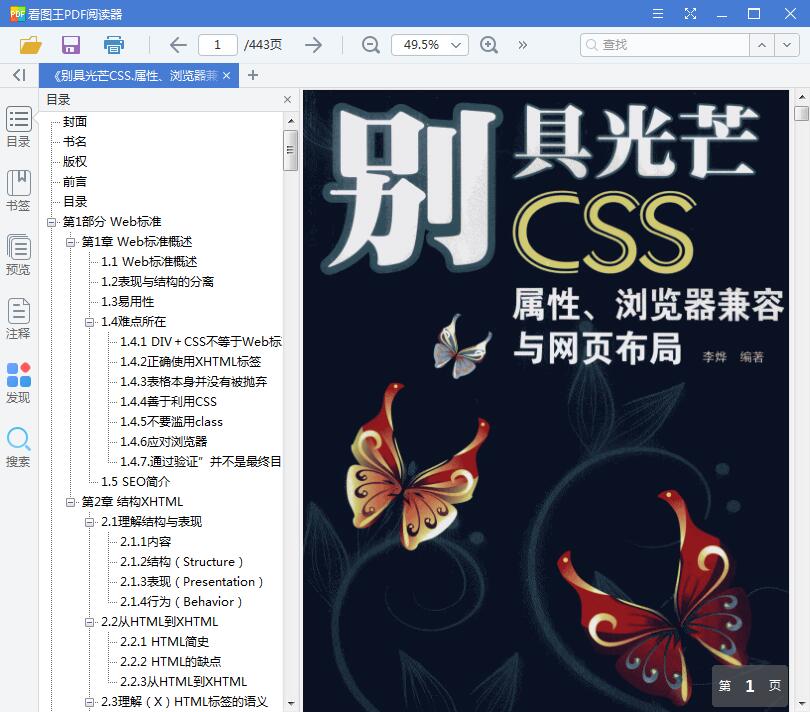This screenshot has height=712, width=810.
Task: Find previous search result arrow
Action: pos(762,45)
